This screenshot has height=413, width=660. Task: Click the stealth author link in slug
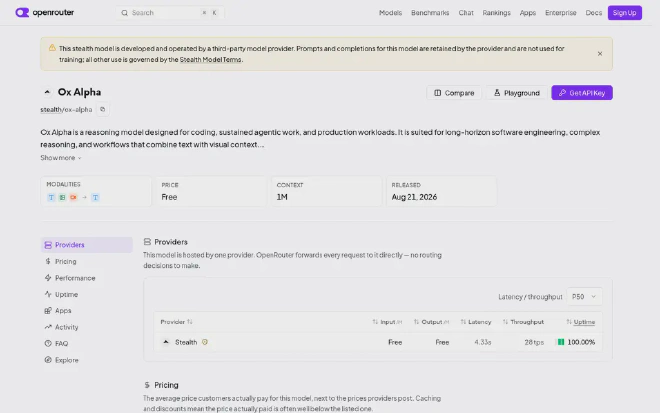51,110
